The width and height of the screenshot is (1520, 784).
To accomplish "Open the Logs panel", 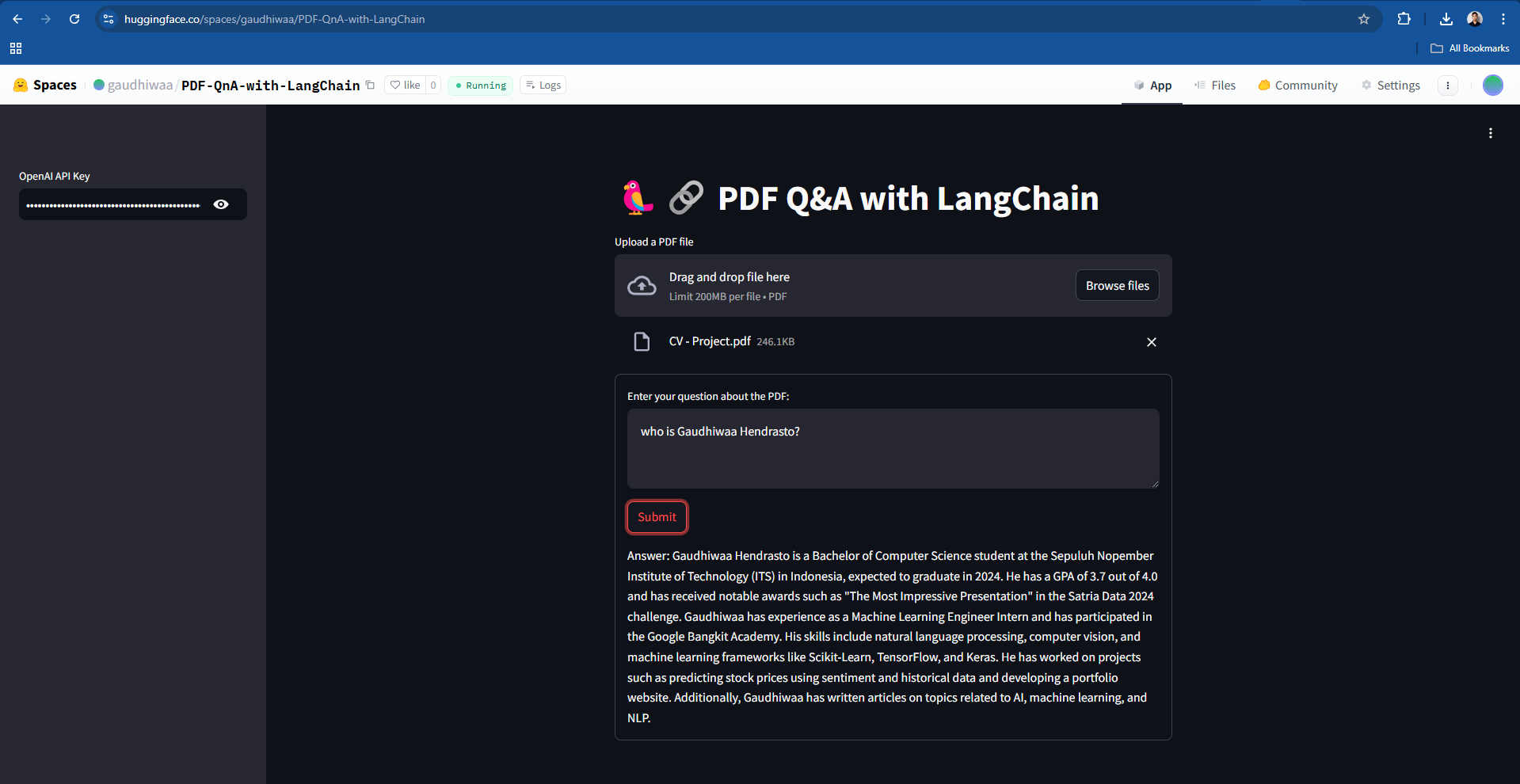I will tap(543, 86).
